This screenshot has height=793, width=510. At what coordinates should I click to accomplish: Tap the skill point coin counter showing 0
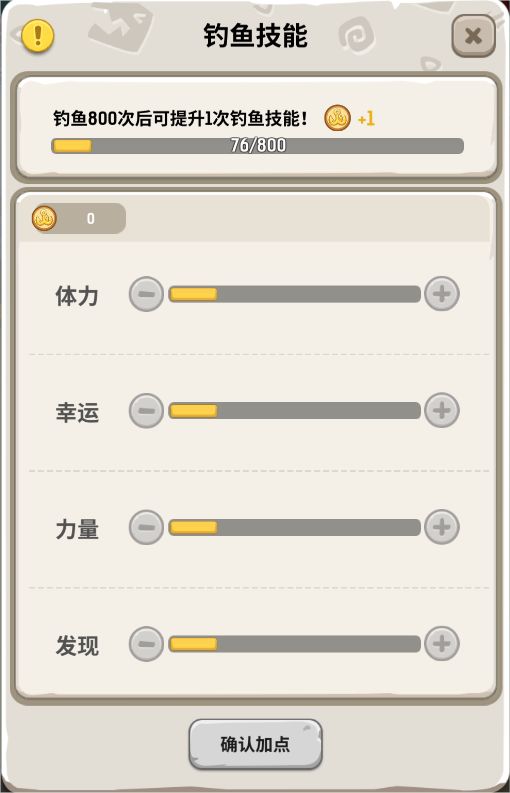pos(78,218)
